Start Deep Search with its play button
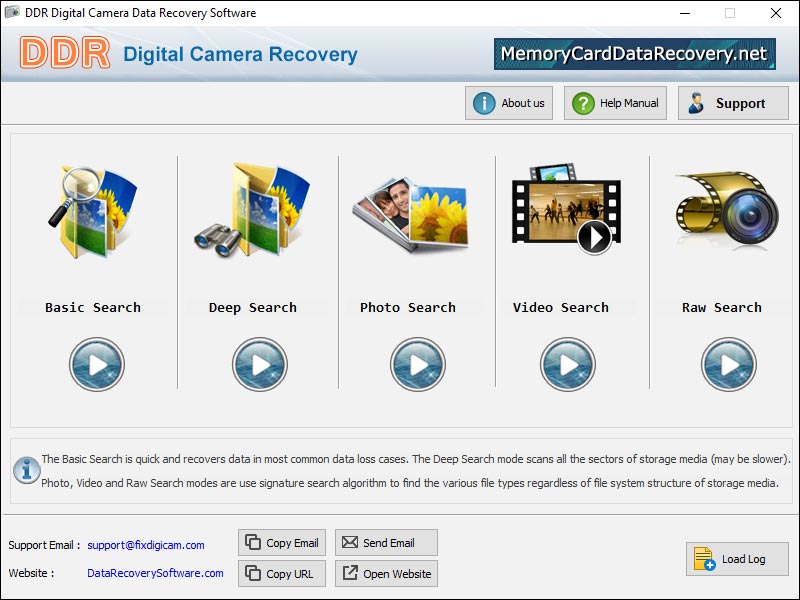Image resolution: width=800 pixels, height=600 pixels. coord(260,364)
